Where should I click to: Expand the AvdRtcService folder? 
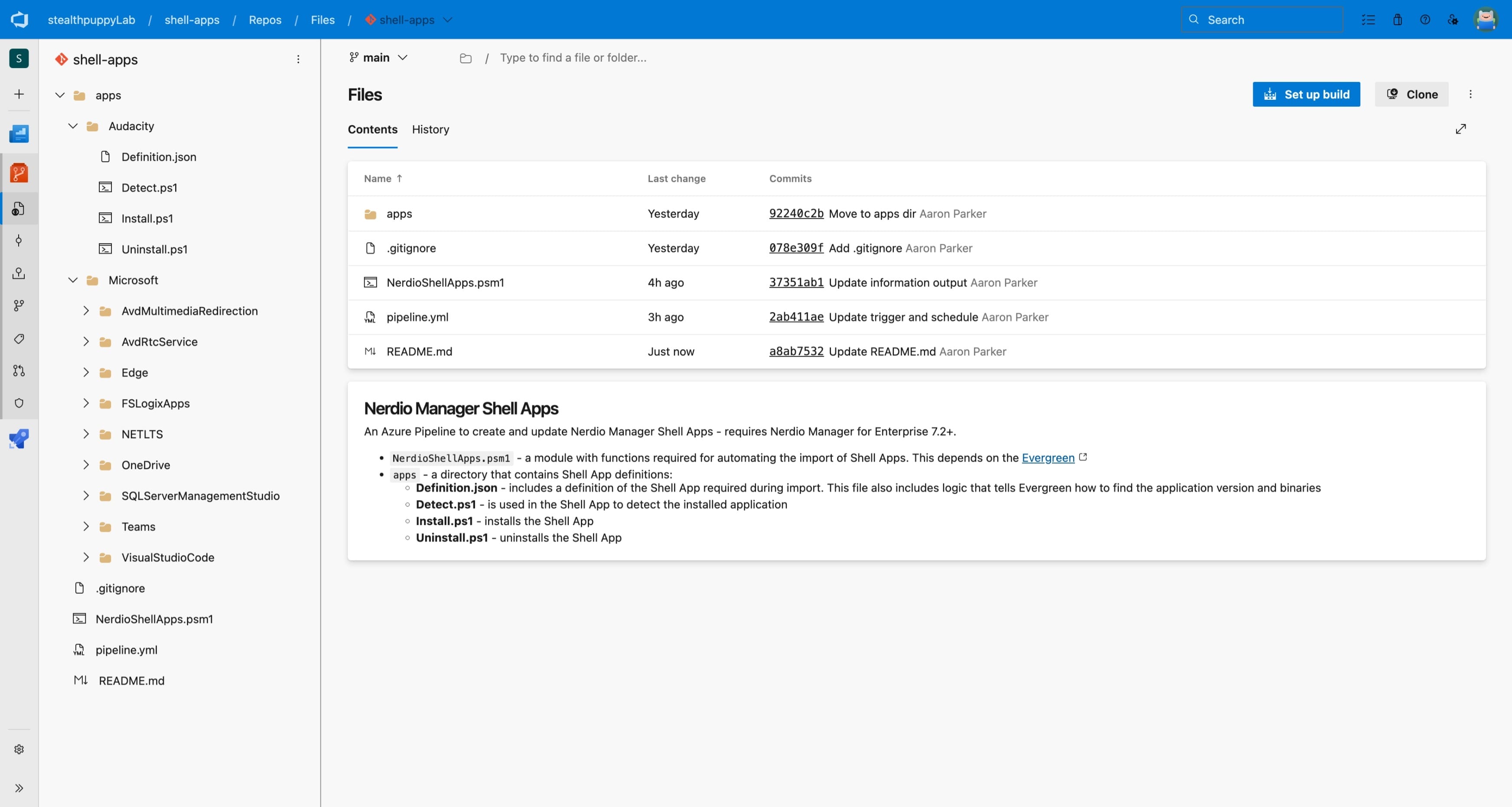(x=86, y=342)
